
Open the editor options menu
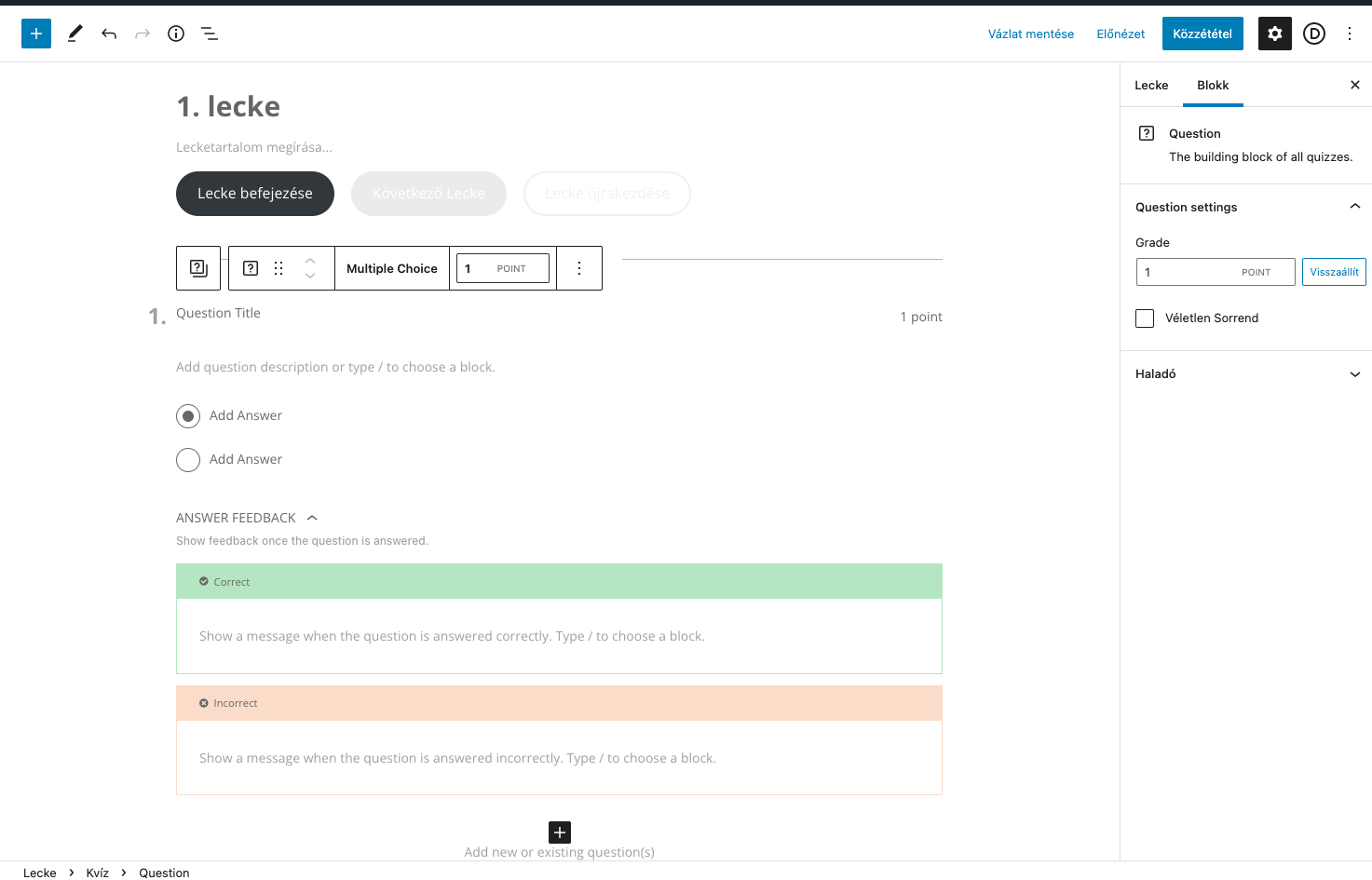pyautogui.click(x=1349, y=33)
